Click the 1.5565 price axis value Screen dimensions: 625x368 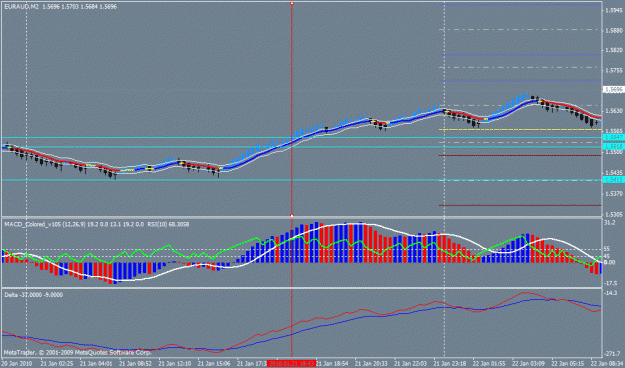(614, 131)
